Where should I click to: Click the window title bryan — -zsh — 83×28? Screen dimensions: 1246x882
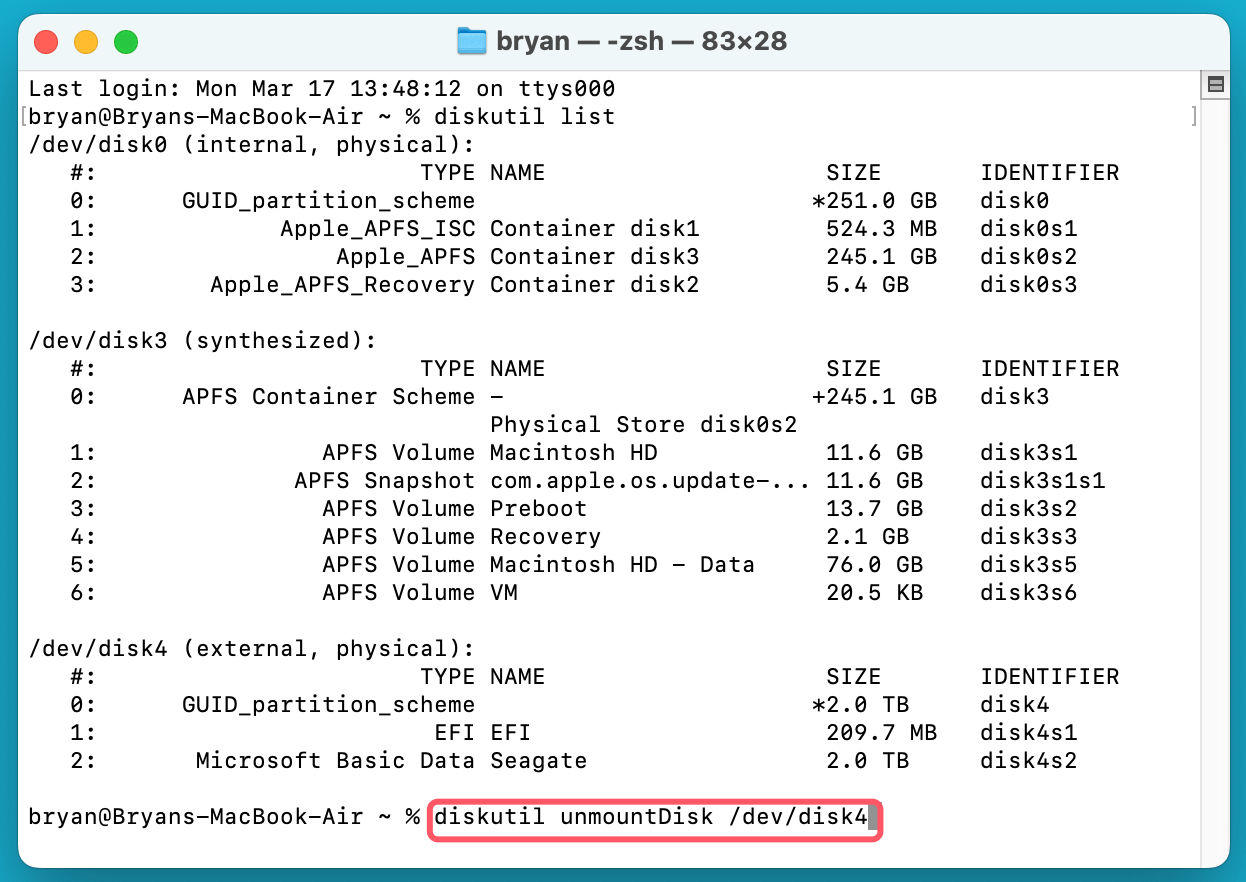(640, 41)
